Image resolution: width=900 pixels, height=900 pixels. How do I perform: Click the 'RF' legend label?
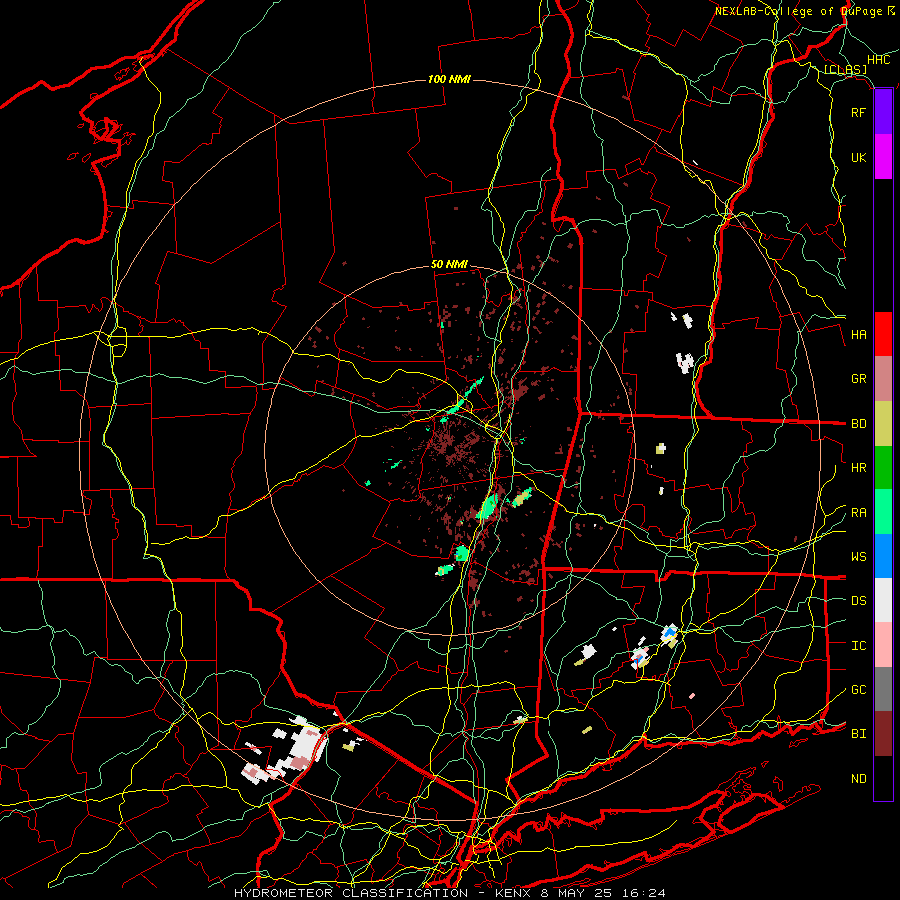tap(858, 112)
